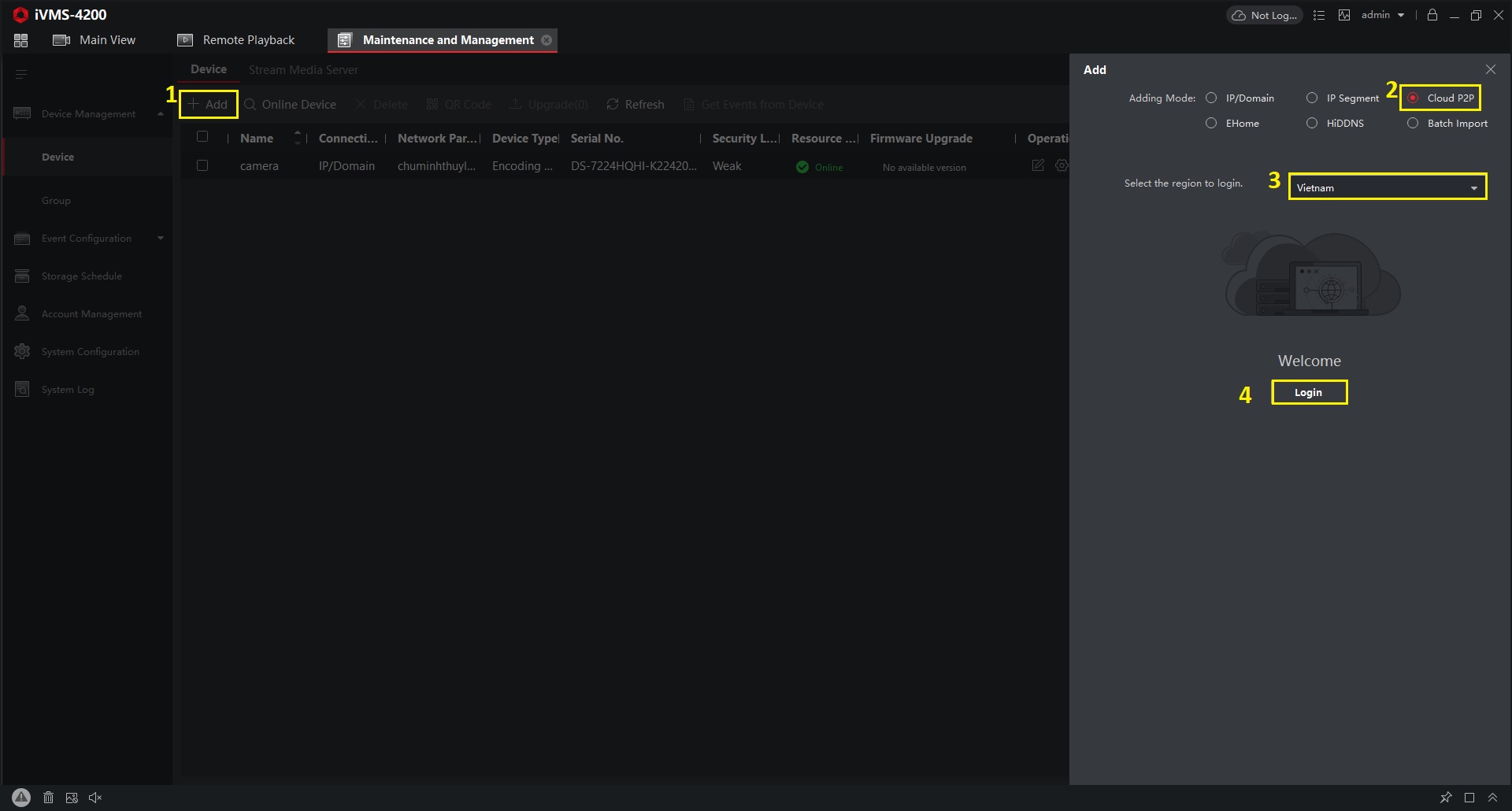Open the Stream Media Server sub-tab
This screenshot has width=1512, height=811.
[x=303, y=70]
